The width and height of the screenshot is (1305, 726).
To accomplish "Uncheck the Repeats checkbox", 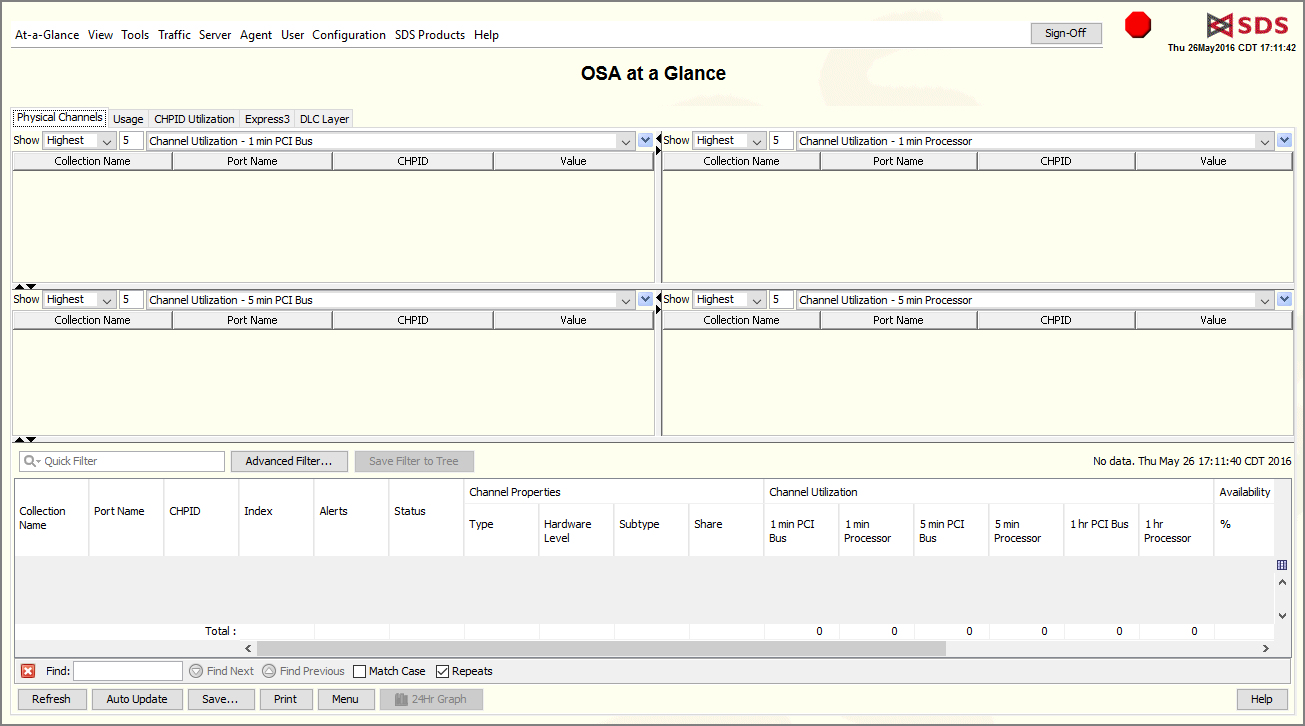I will (x=442, y=671).
